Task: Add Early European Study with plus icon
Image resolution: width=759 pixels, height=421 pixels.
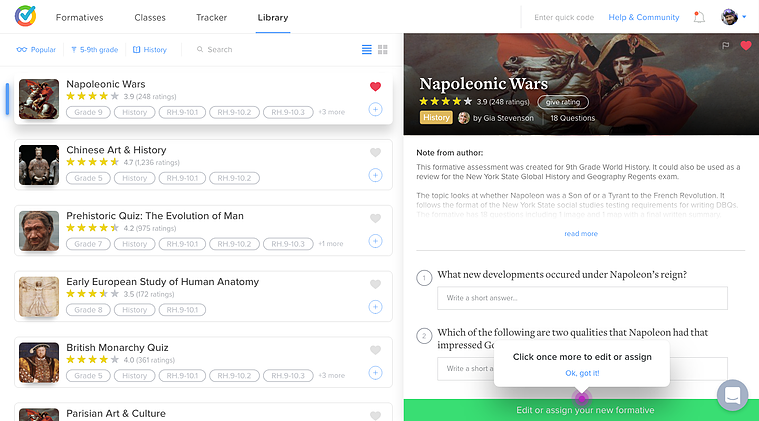Action: tap(375, 307)
